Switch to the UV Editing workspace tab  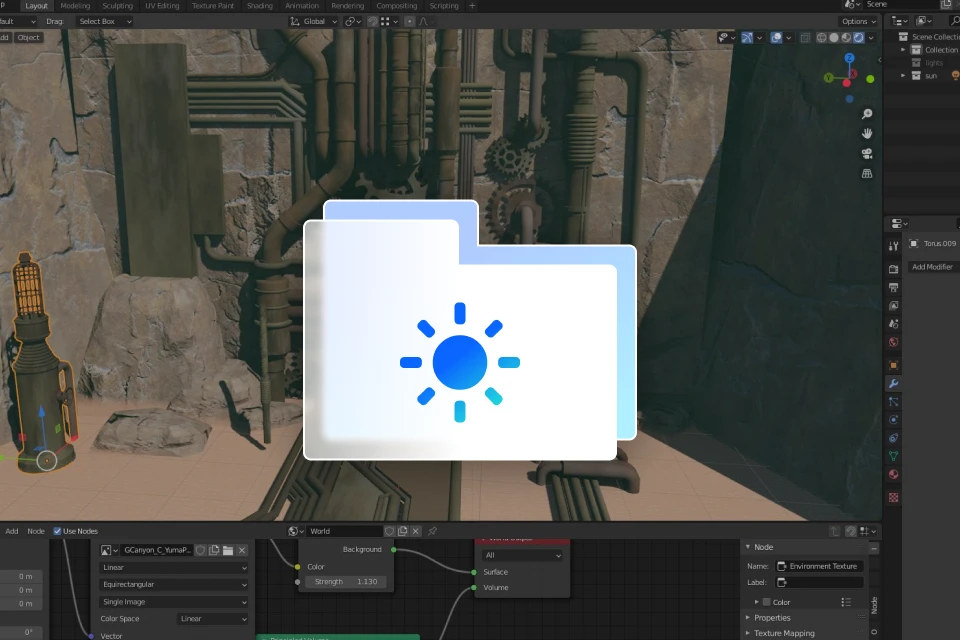[162, 6]
